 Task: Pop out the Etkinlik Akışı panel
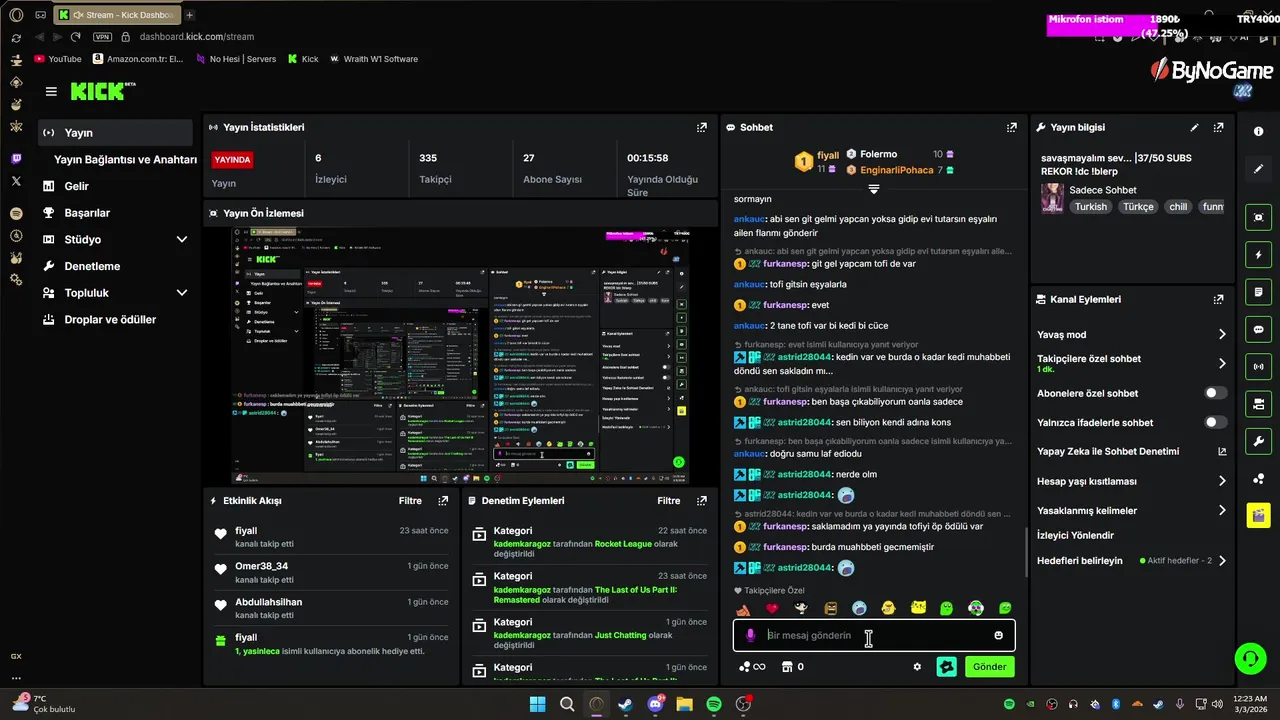tap(443, 501)
